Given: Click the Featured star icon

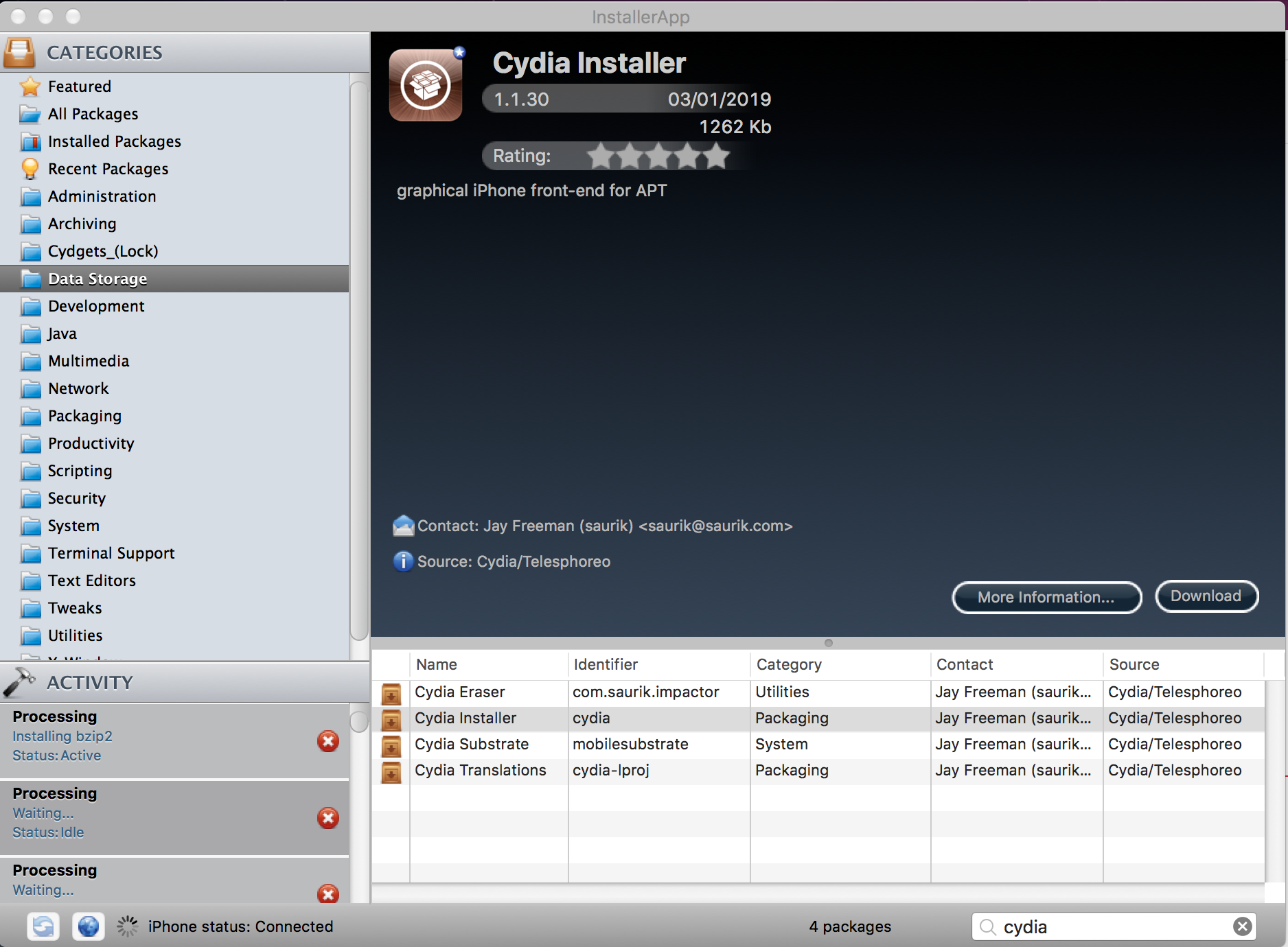Looking at the screenshot, I should point(30,86).
